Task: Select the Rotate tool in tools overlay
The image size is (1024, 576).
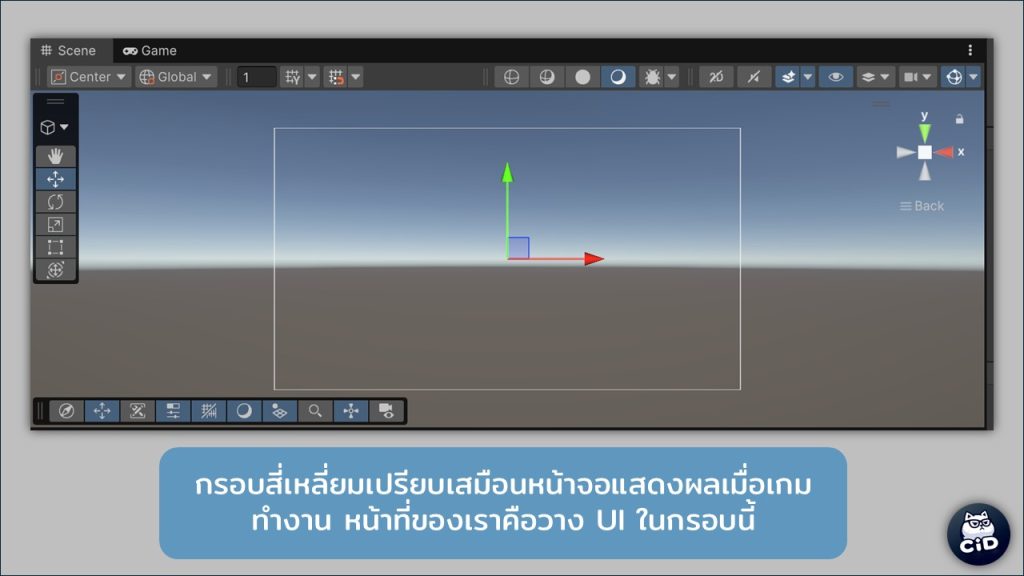Action: (x=56, y=202)
